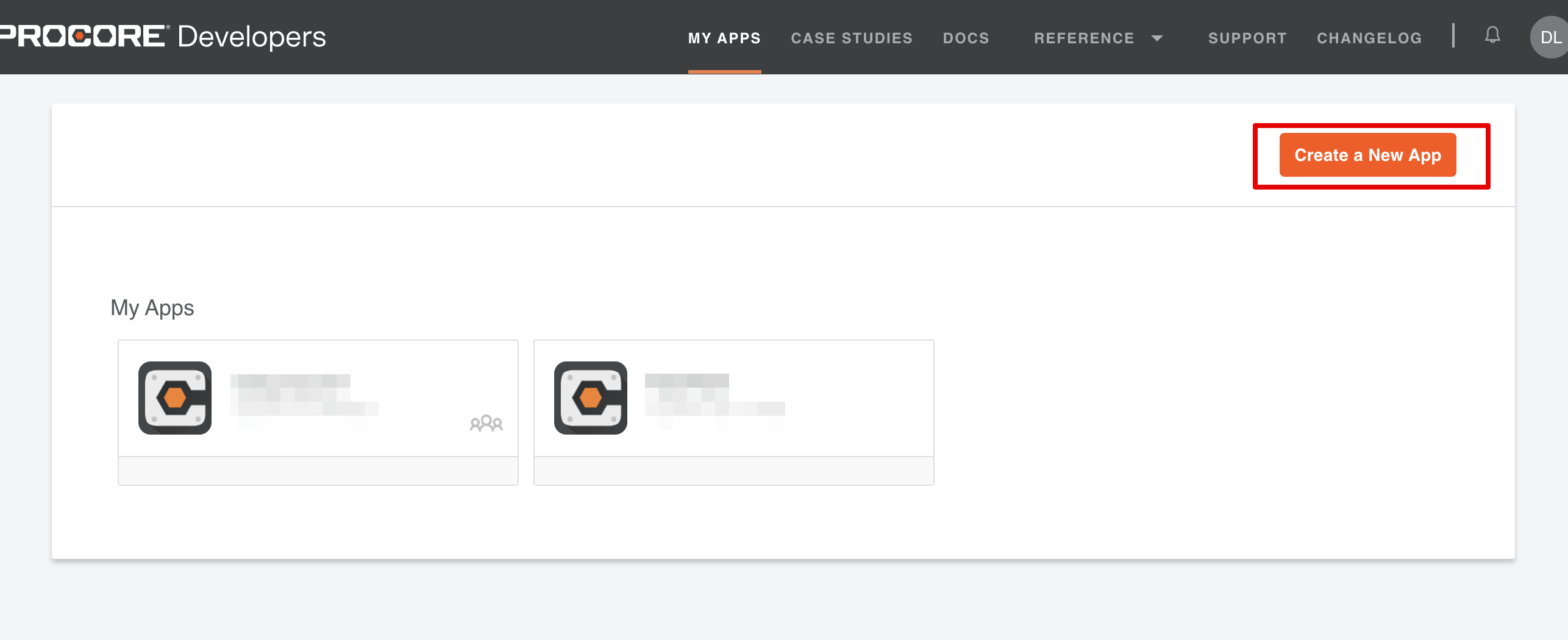Click the My Apps section heading
The height and width of the screenshot is (640, 1568).
click(x=152, y=308)
